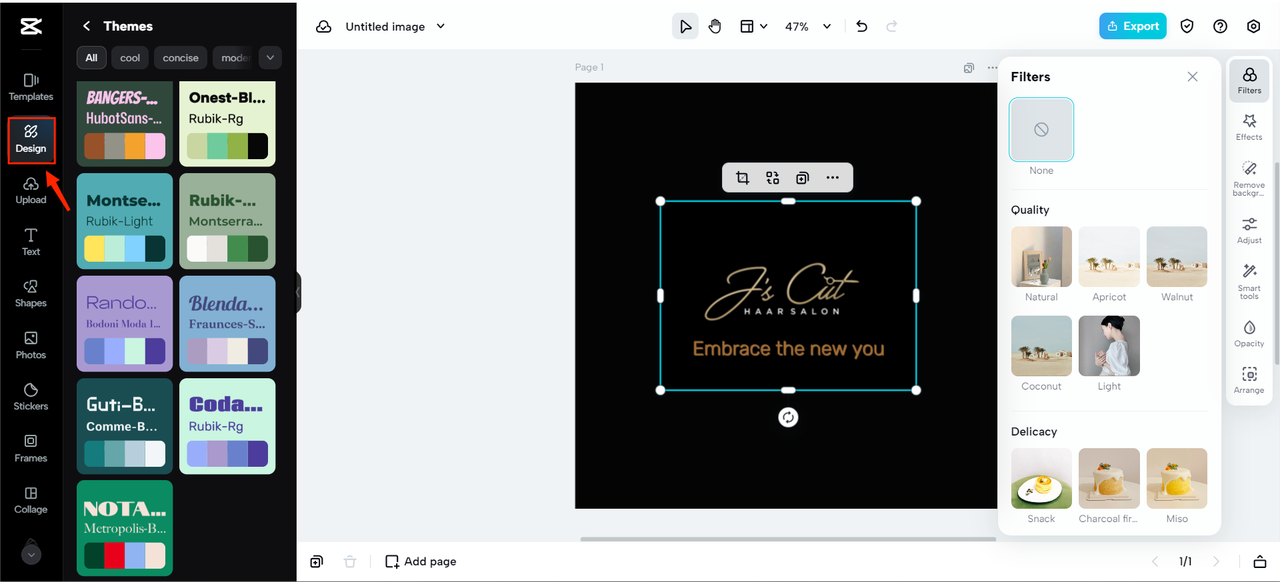Crop the selected image
1280x582 pixels.
(742, 178)
